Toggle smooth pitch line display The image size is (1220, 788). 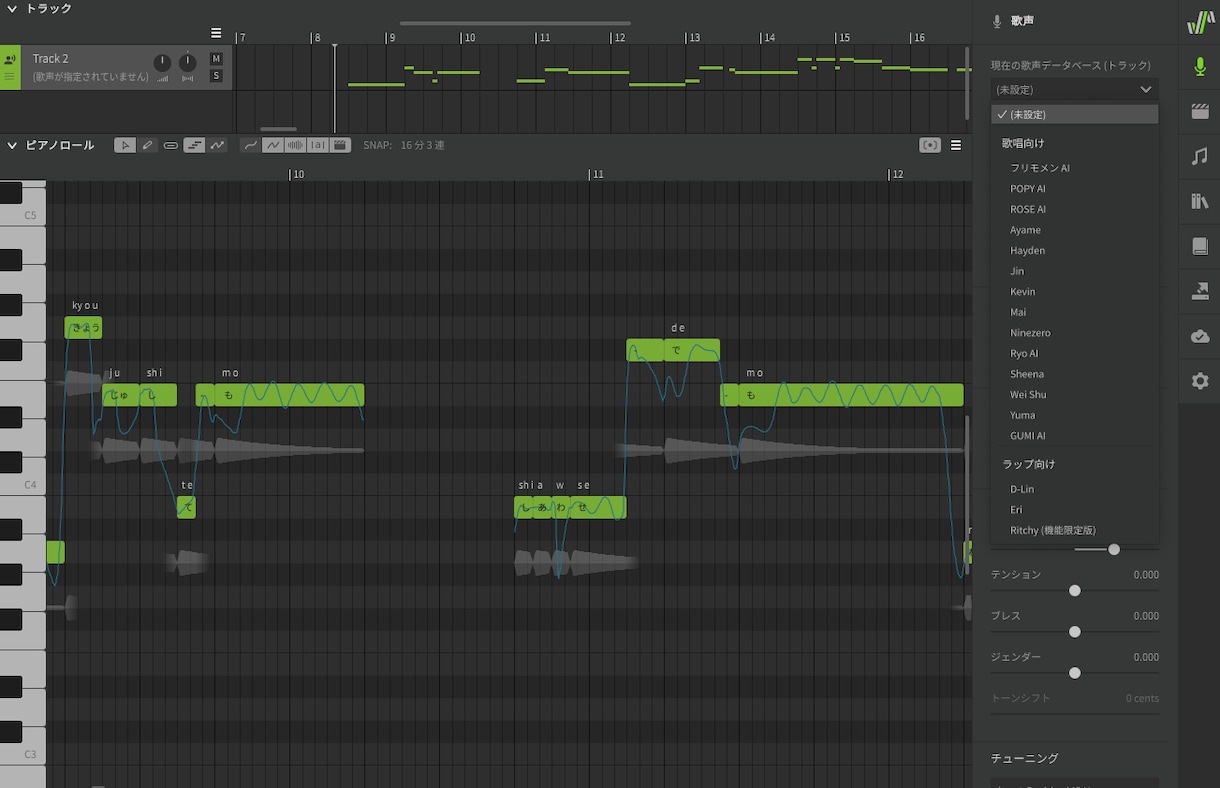pos(250,145)
